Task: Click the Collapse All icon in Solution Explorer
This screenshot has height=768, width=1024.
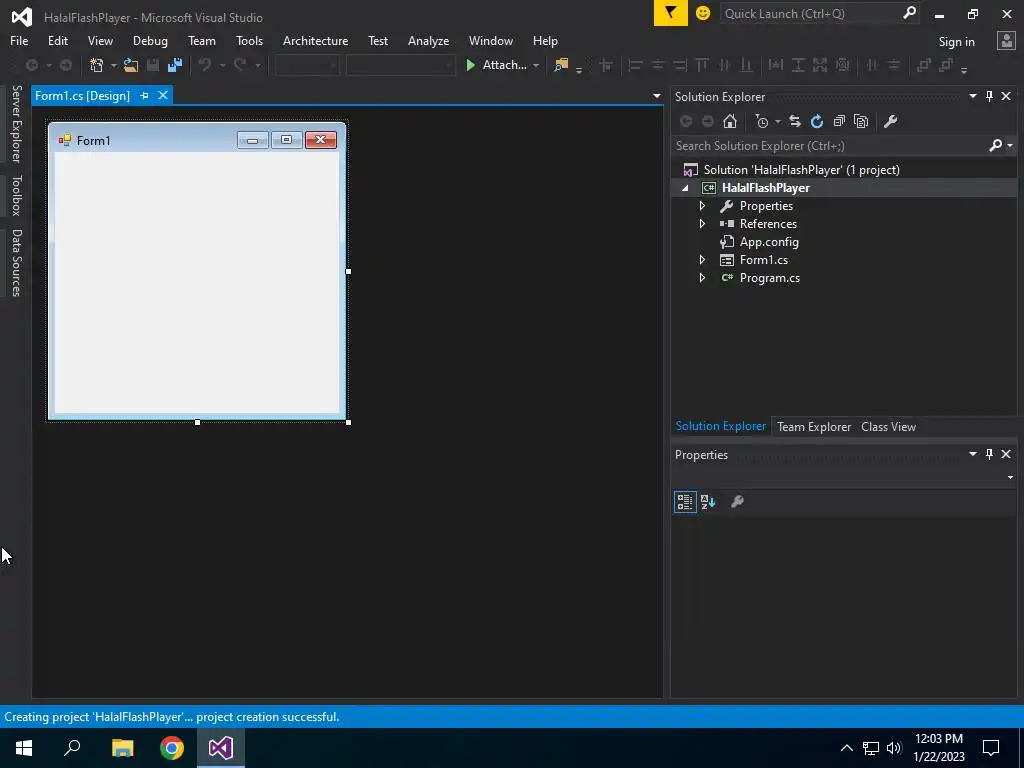Action: (x=839, y=121)
